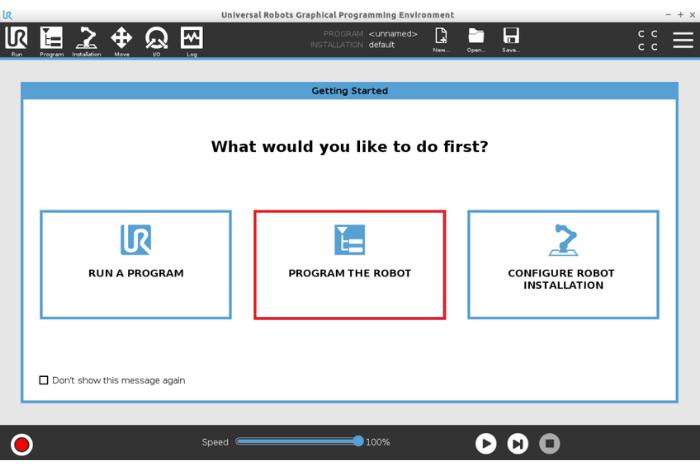Choose Run a Program tile
700x470 pixels.
136,264
